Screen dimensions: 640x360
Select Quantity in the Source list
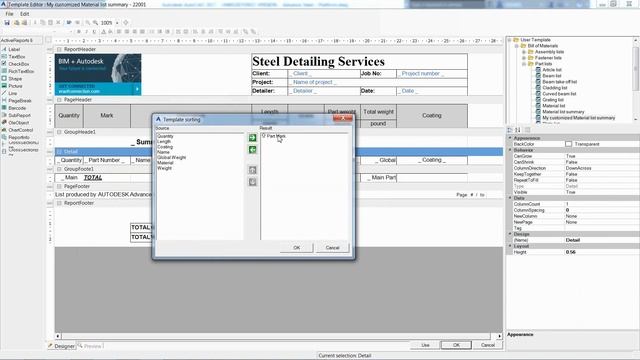tap(165, 136)
